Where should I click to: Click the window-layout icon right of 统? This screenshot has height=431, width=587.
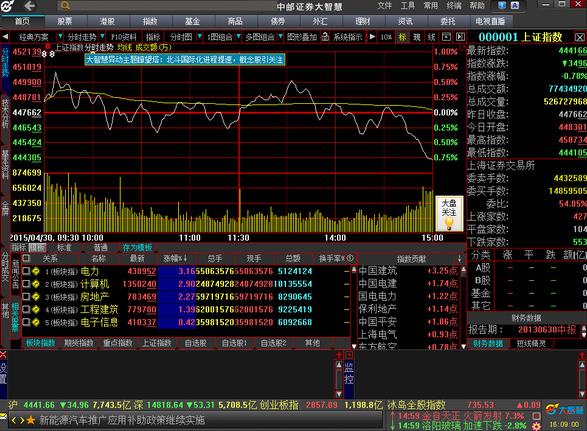[x=446, y=37]
